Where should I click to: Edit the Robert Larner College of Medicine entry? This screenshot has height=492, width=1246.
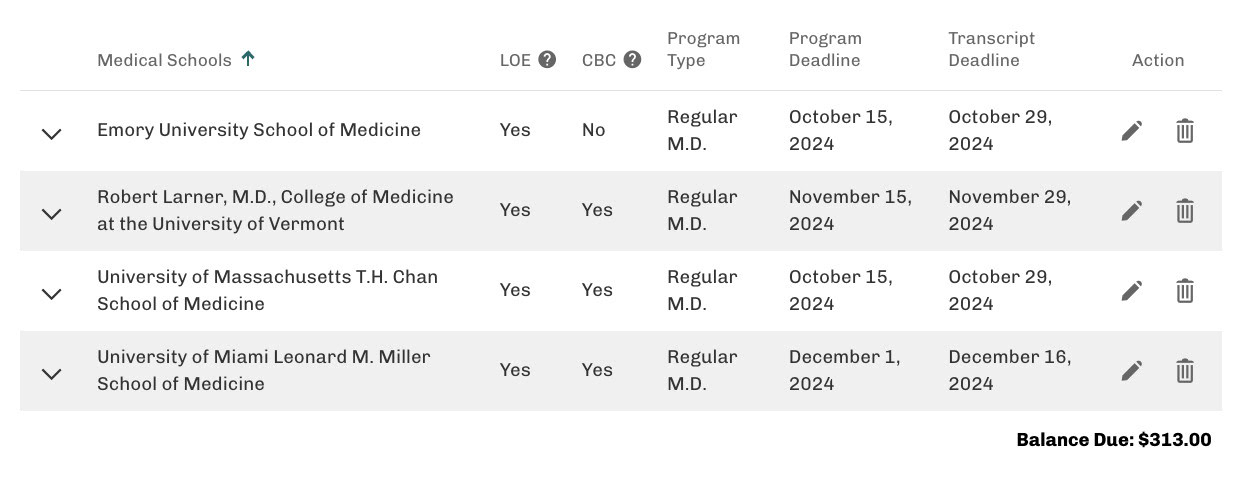coord(1131,211)
